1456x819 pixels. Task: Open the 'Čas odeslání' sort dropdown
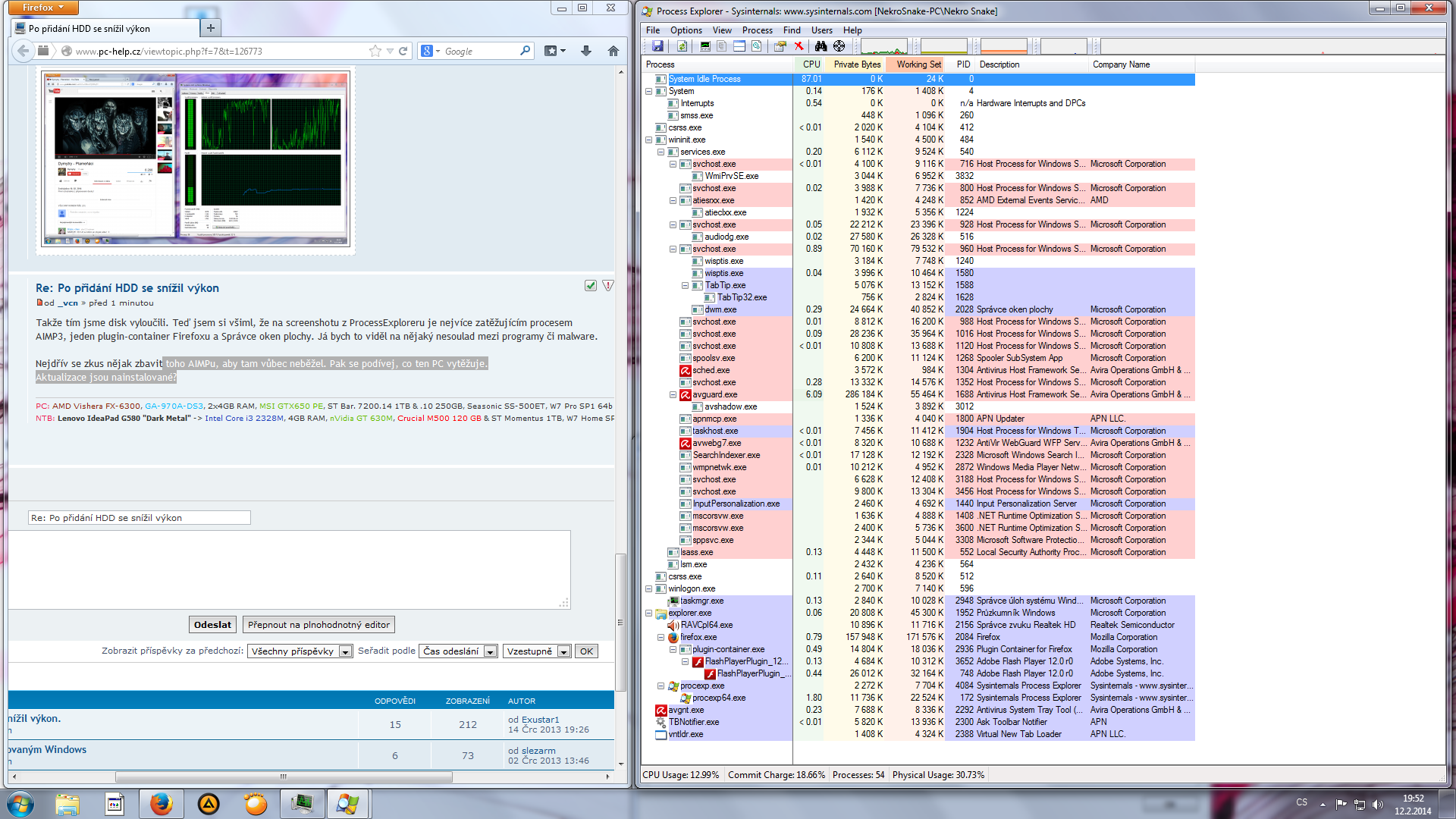pos(458,651)
